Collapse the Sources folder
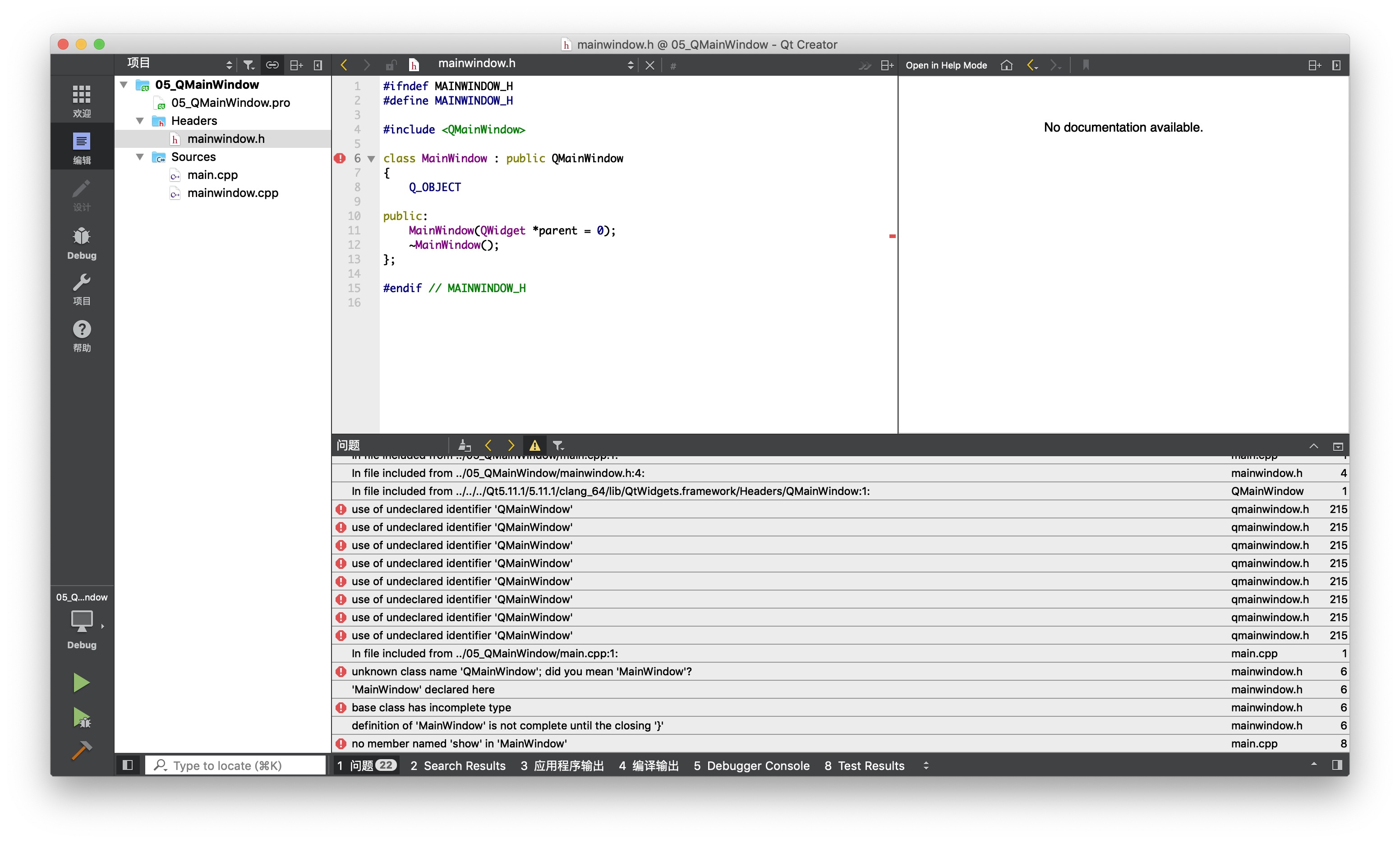The image size is (1400, 843). [140, 157]
